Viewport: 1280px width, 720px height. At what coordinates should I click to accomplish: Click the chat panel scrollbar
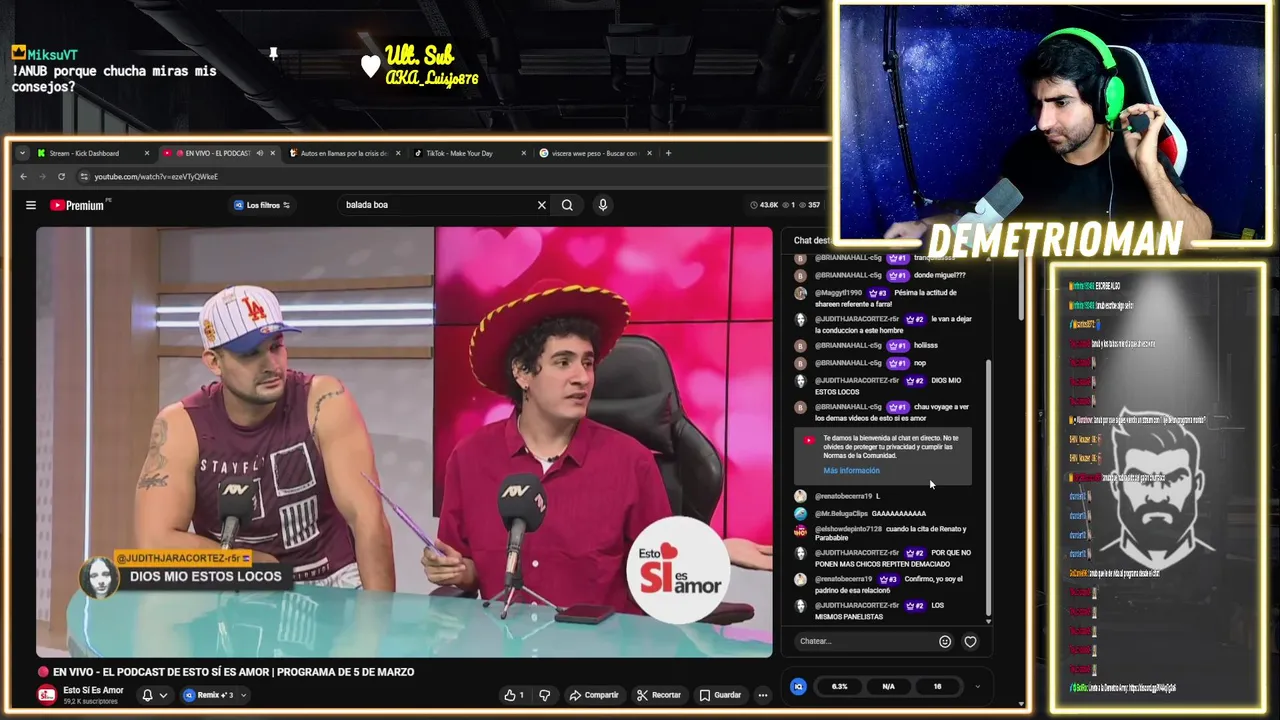[x=989, y=490]
